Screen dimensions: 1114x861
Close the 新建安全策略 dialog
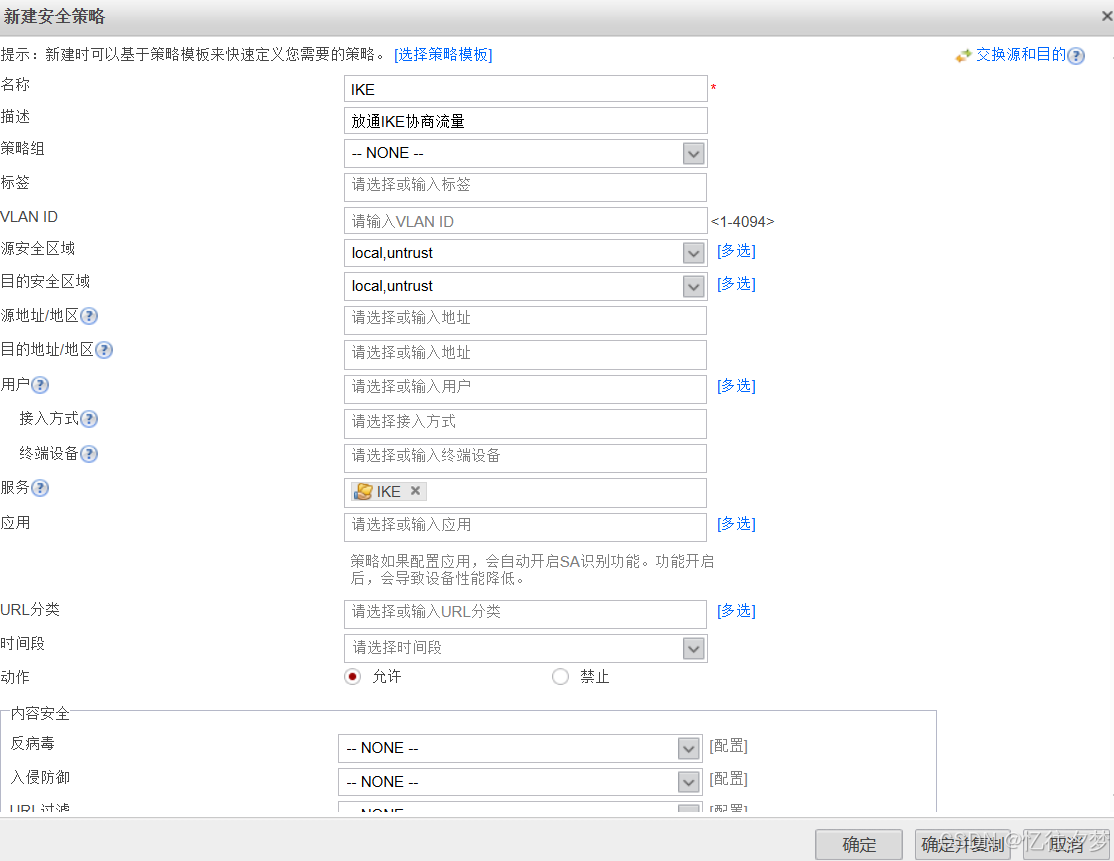(x=1107, y=16)
